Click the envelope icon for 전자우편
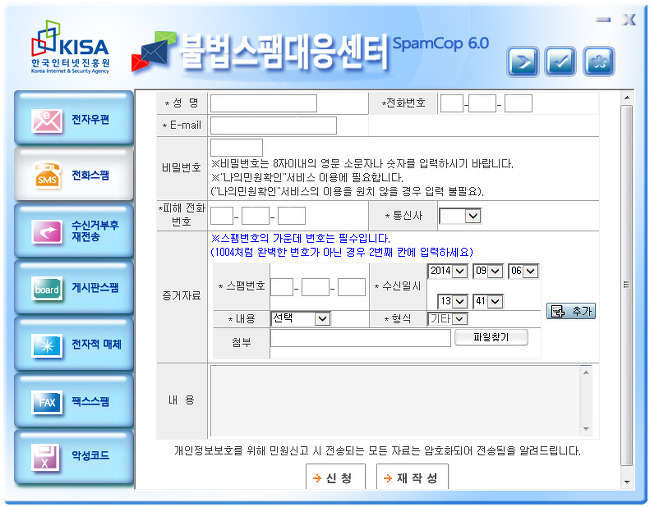 click(x=47, y=121)
